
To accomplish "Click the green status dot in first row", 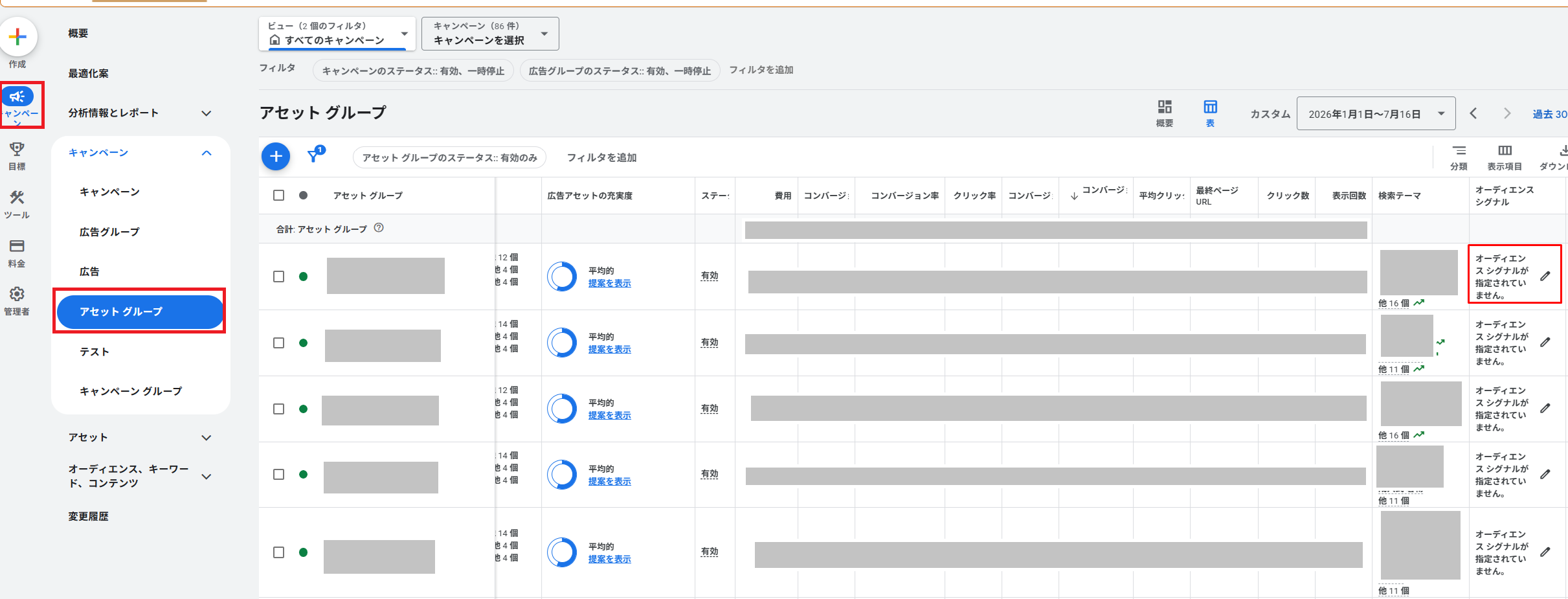I will click(x=303, y=277).
